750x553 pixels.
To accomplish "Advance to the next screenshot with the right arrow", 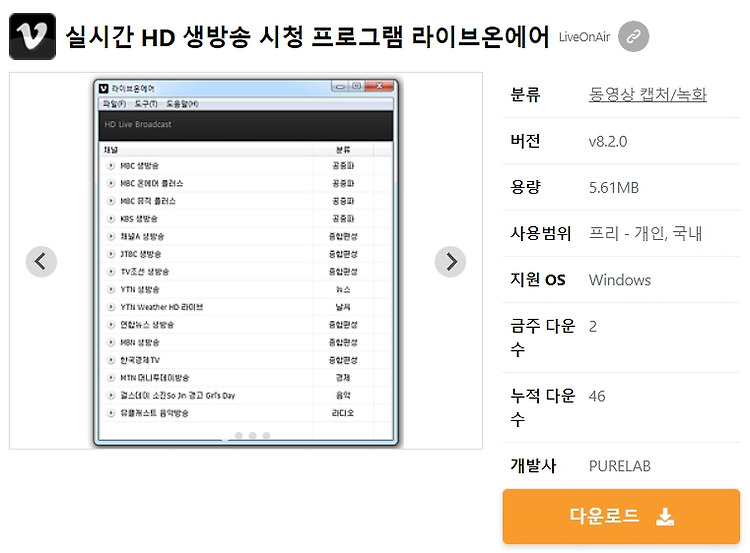I will pyautogui.click(x=450, y=262).
